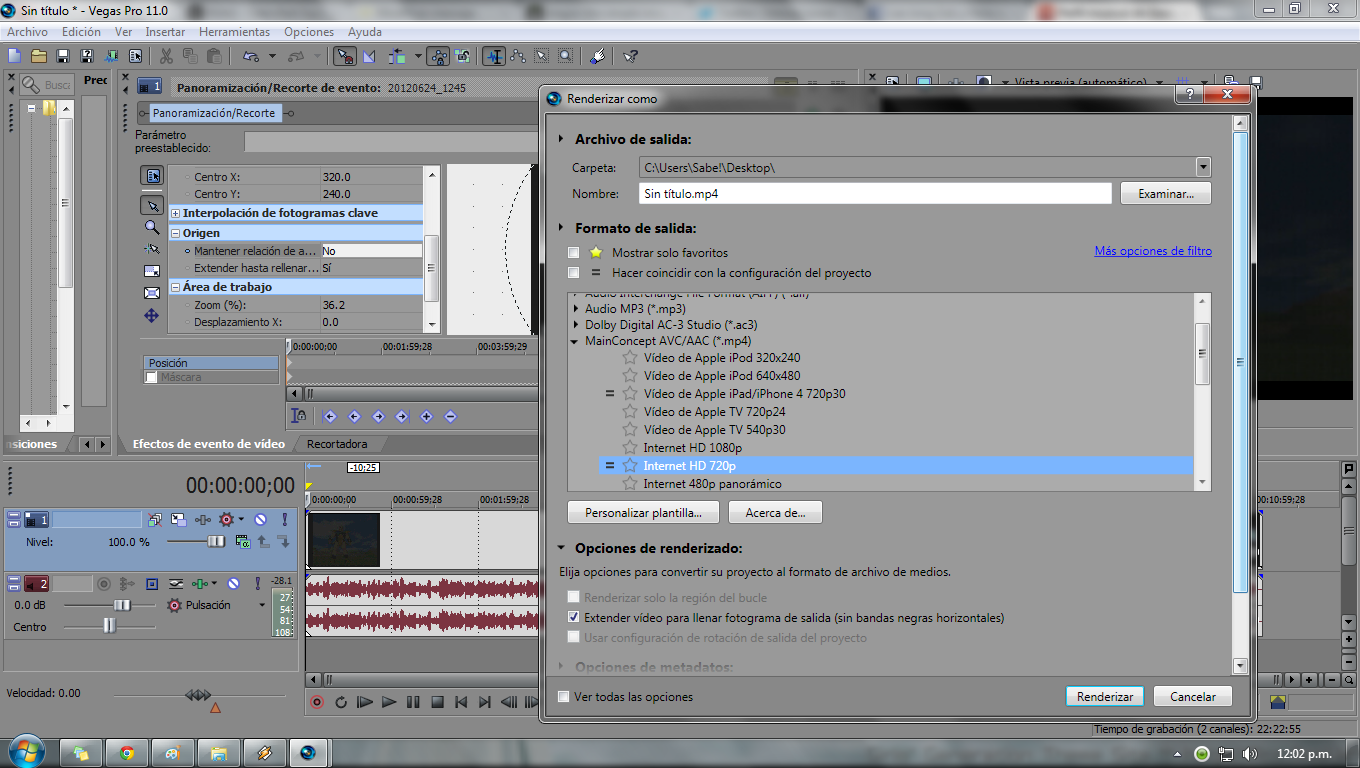Open the Insertar menu
Image resolution: width=1360 pixels, height=768 pixels.
click(x=165, y=32)
